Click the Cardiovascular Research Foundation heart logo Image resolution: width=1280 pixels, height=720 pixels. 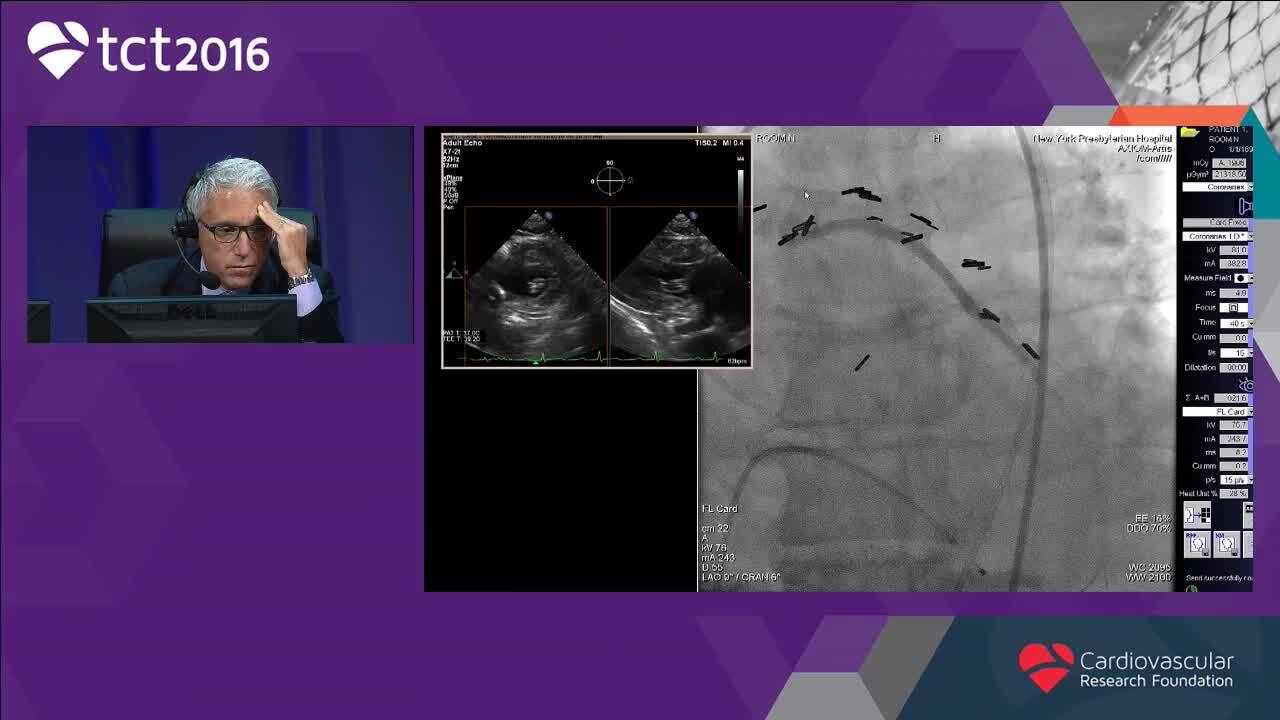point(1045,667)
